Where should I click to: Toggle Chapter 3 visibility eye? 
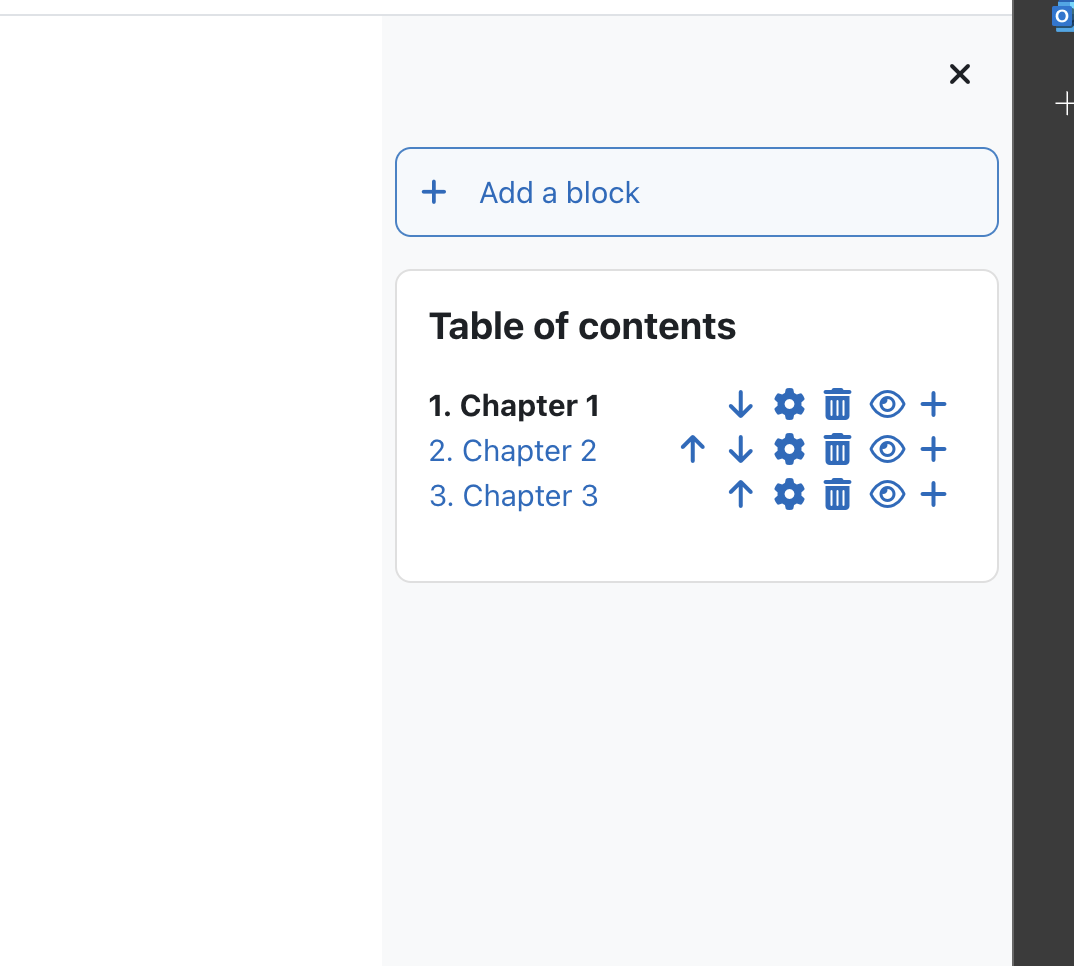coord(887,494)
